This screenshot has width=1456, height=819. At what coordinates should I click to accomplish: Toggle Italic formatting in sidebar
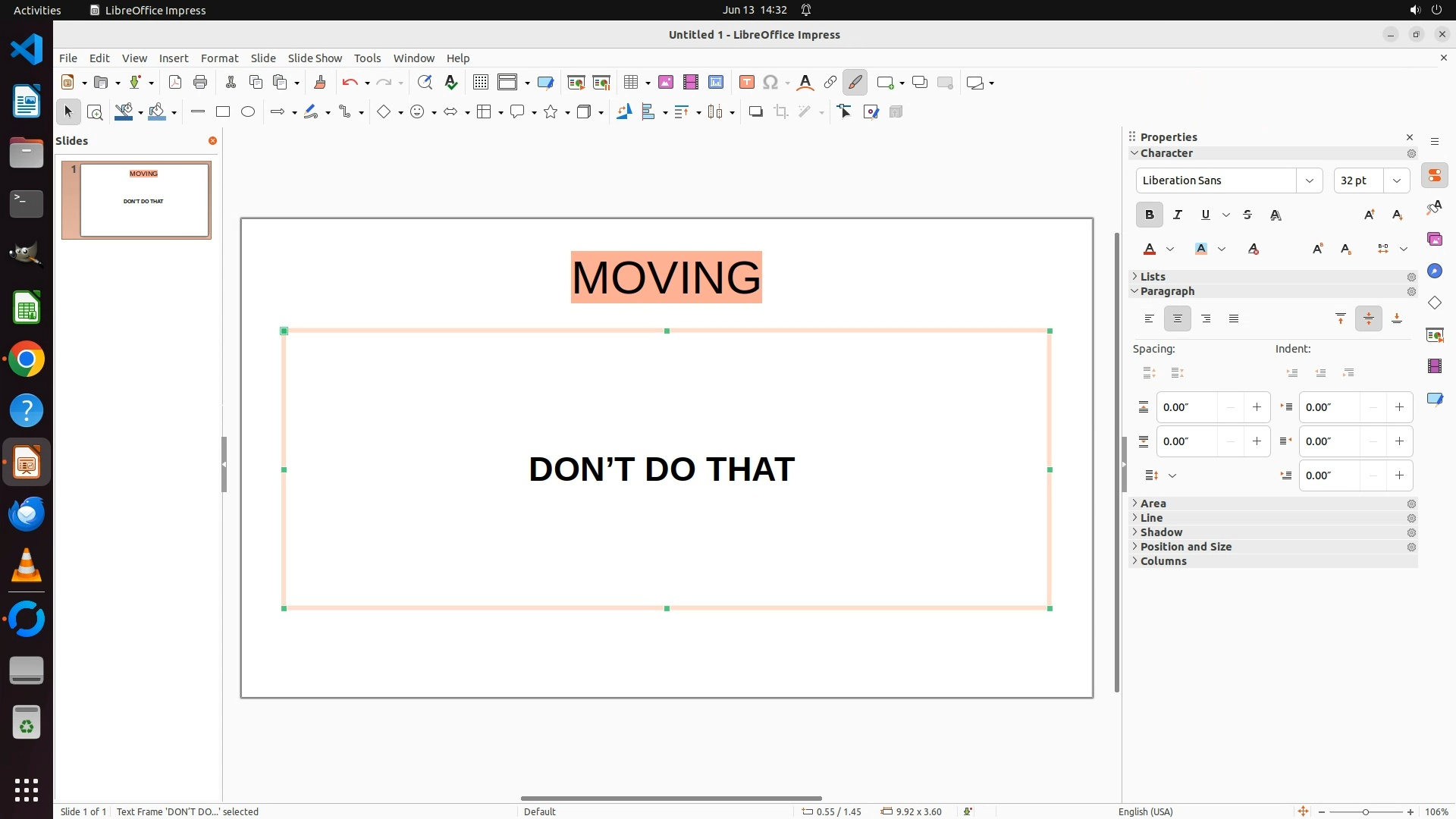pos(1177,215)
